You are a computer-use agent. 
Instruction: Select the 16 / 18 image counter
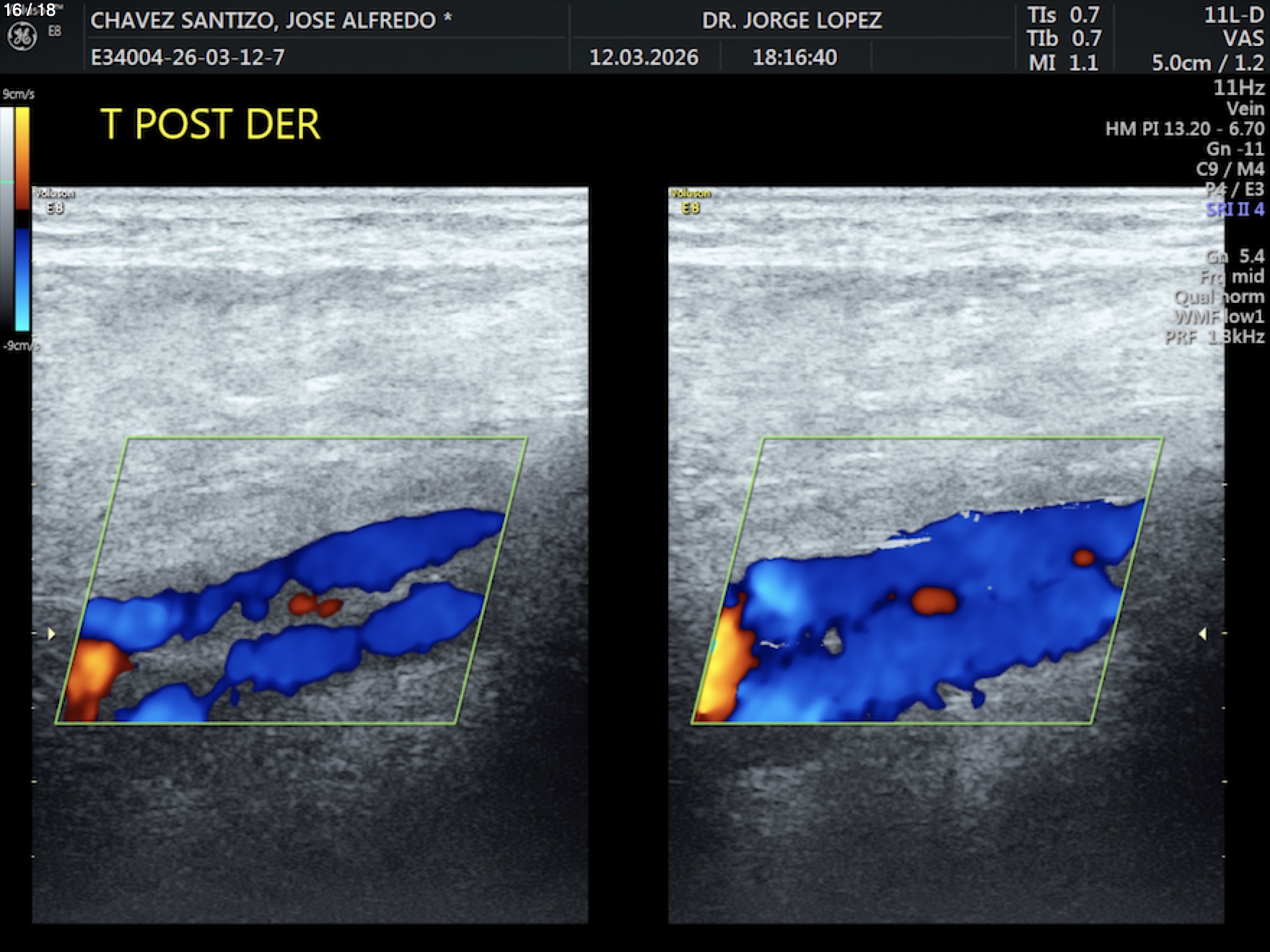pyautogui.click(x=30, y=10)
